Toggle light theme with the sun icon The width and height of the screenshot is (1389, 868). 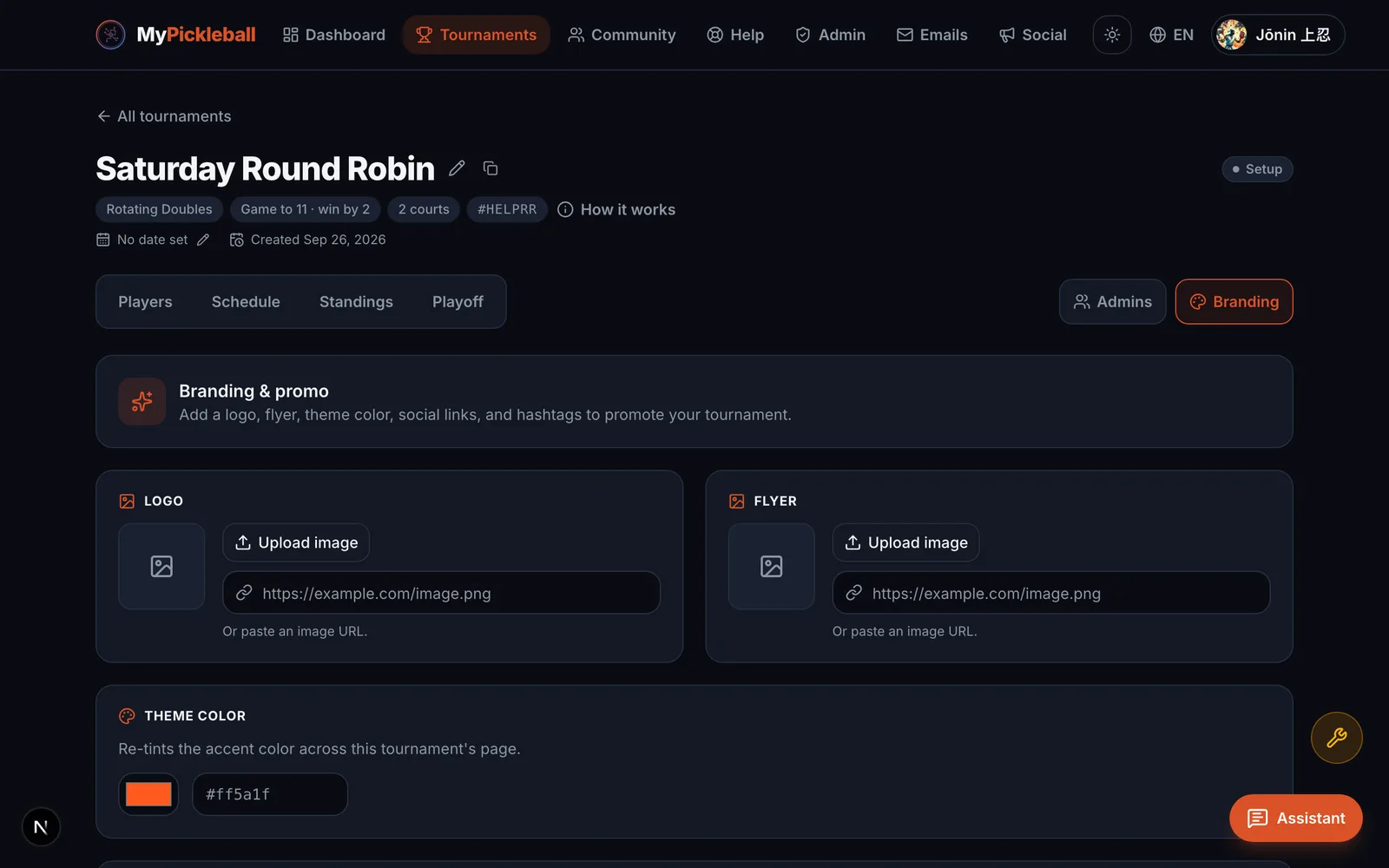click(x=1112, y=35)
